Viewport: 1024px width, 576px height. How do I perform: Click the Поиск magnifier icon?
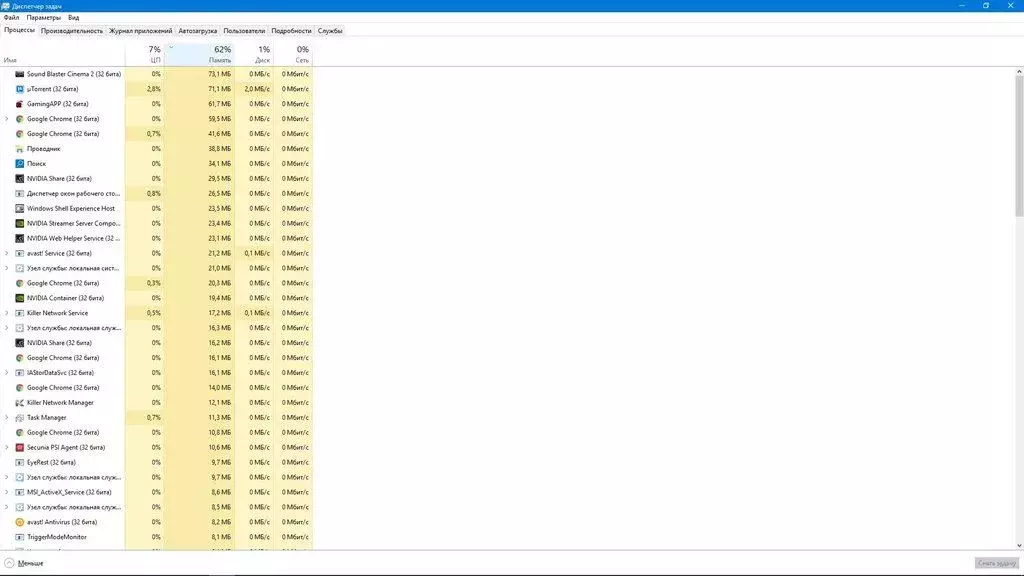pyautogui.click(x=20, y=164)
